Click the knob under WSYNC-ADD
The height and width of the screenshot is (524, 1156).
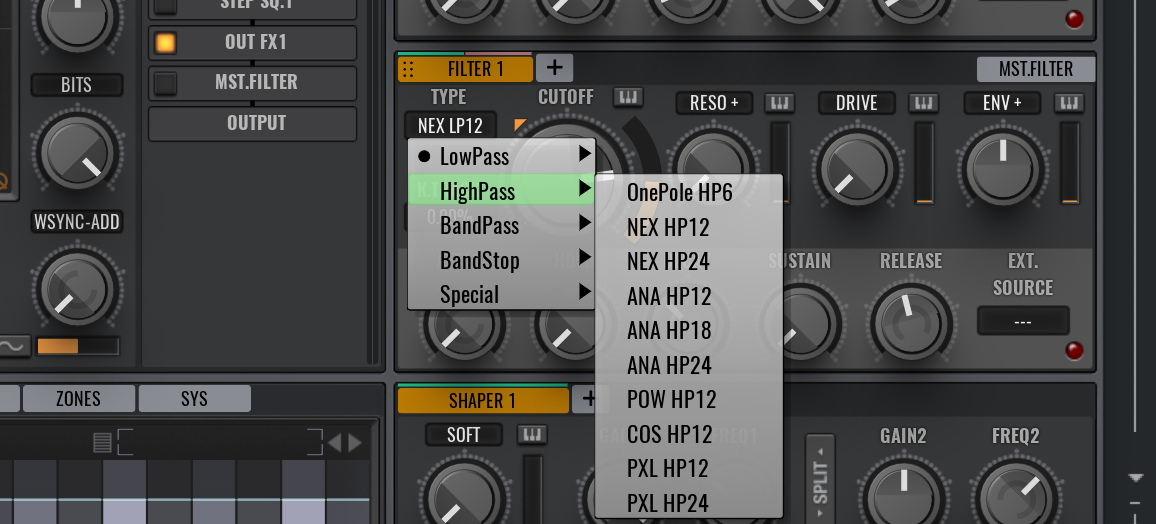click(77, 288)
